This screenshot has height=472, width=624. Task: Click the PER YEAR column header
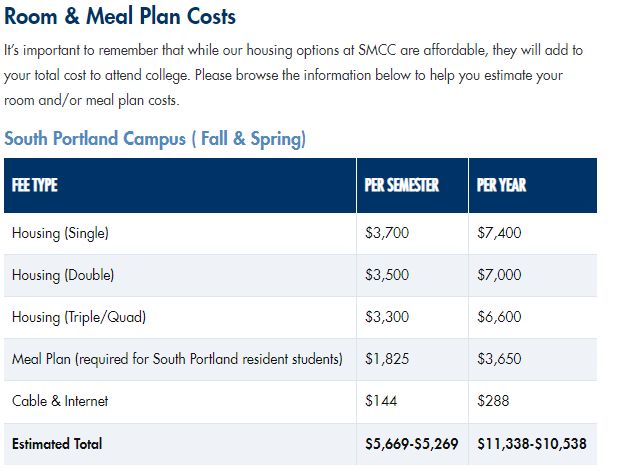coord(501,186)
